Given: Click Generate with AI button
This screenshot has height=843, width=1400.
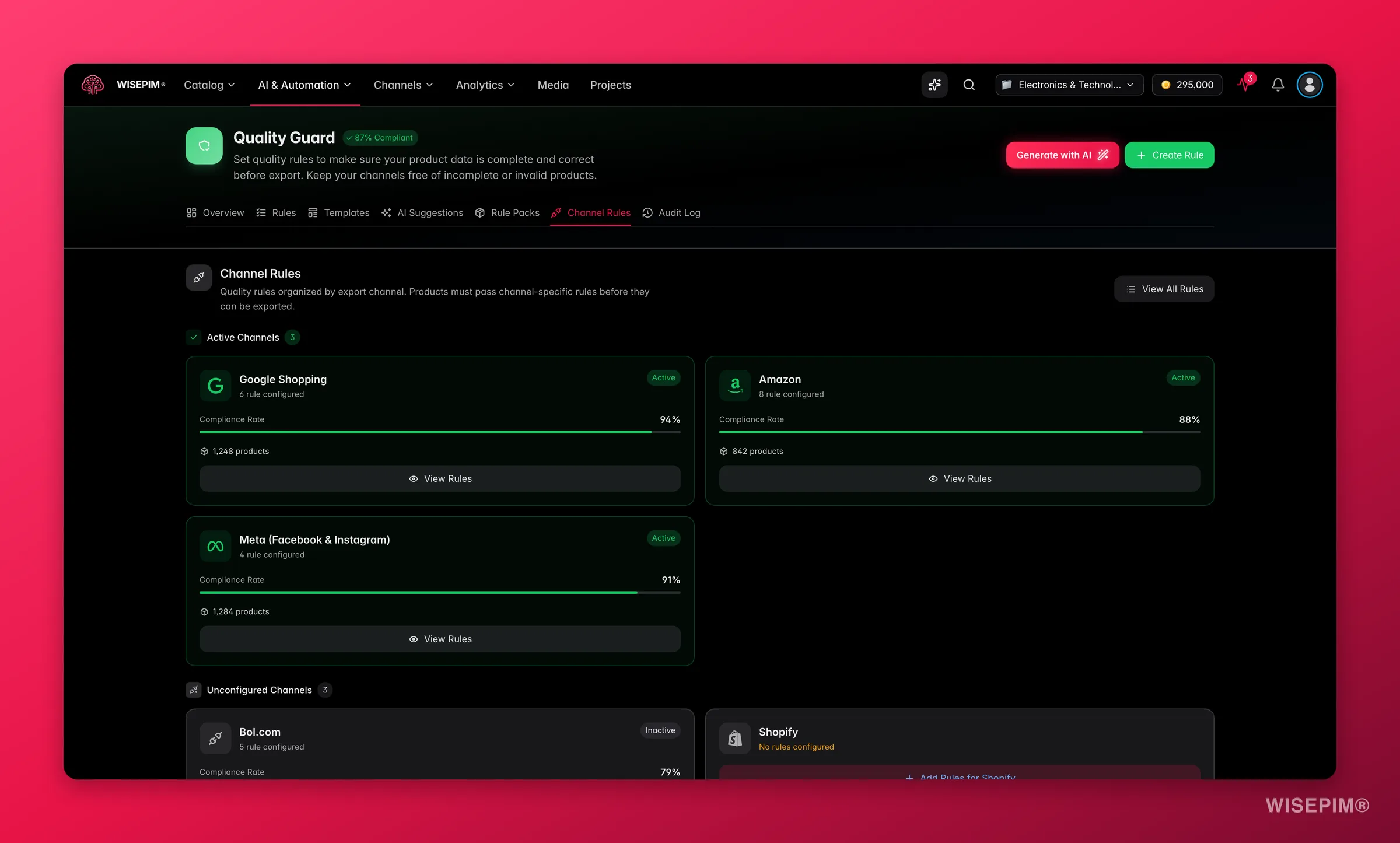Looking at the screenshot, I should coord(1062,155).
